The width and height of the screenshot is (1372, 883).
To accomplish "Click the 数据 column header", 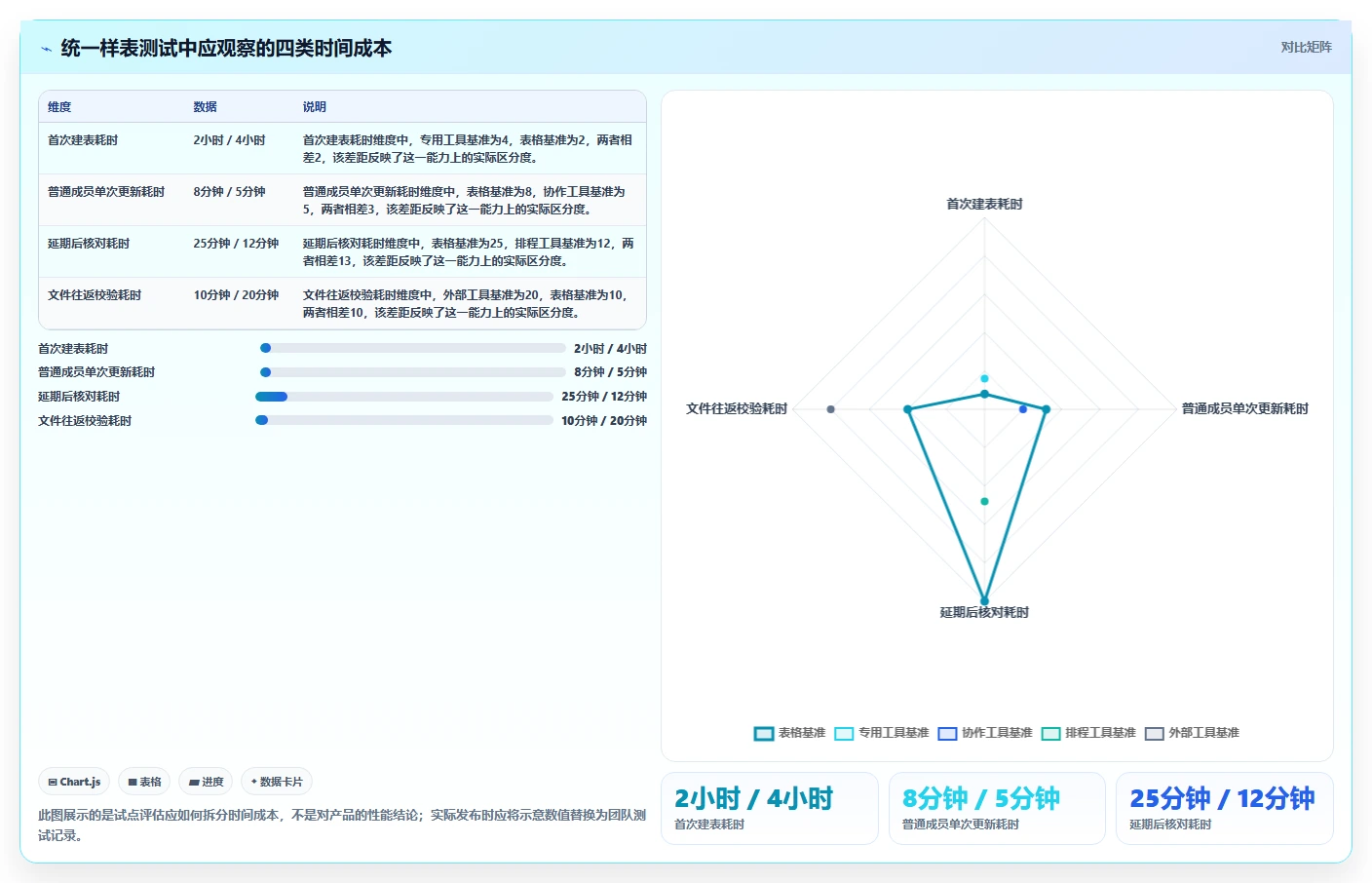I will [205, 107].
